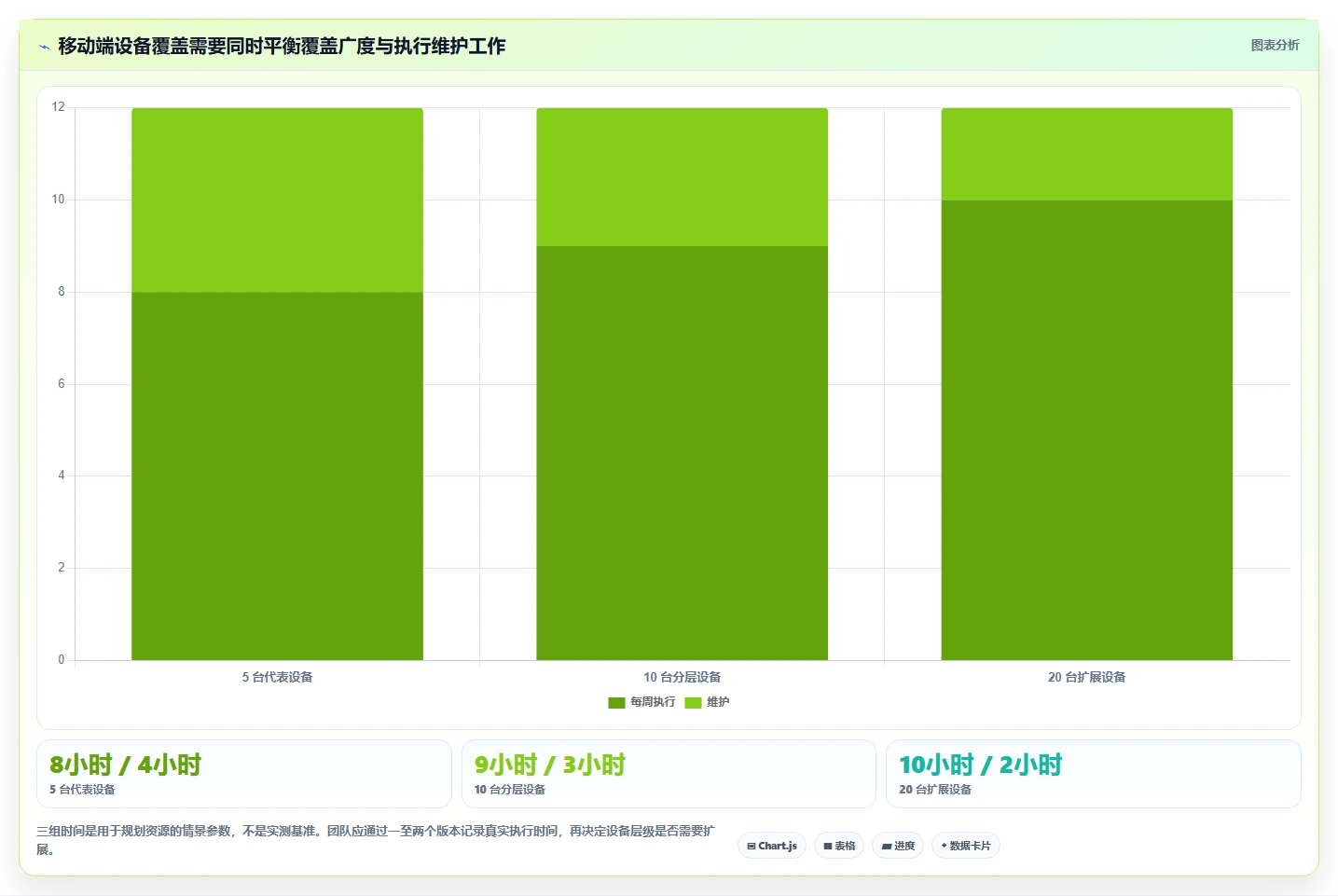Screen dimensions: 1338x896
Task: Click the chart title 移动端设备覆盖 heading
Action: (282, 46)
